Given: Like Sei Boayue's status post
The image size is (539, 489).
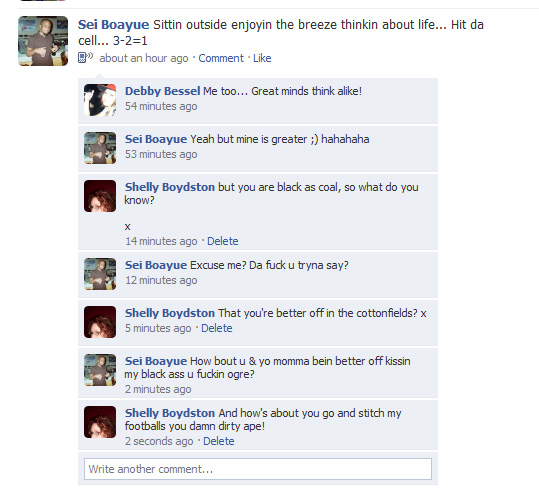Looking at the screenshot, I should (262, 58).
